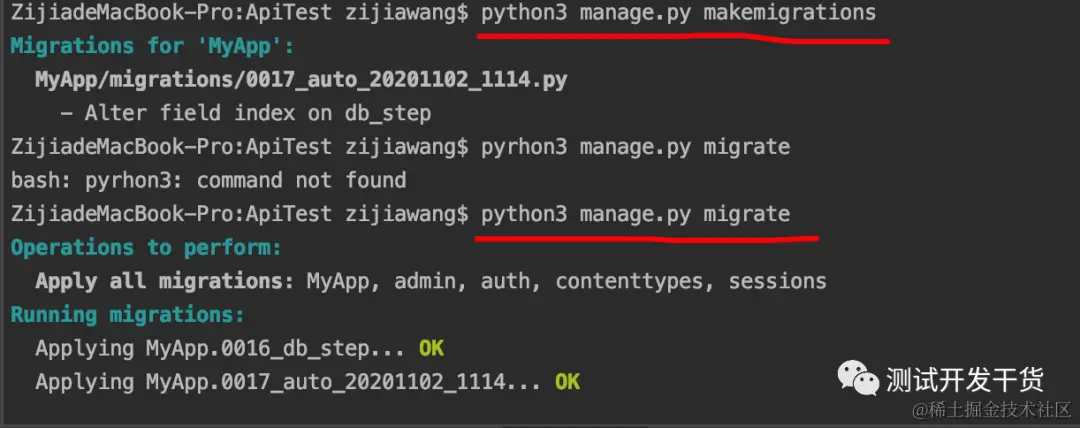
Task: Select the 'Operations to perform:' heading
Action: tap(146, 247)
